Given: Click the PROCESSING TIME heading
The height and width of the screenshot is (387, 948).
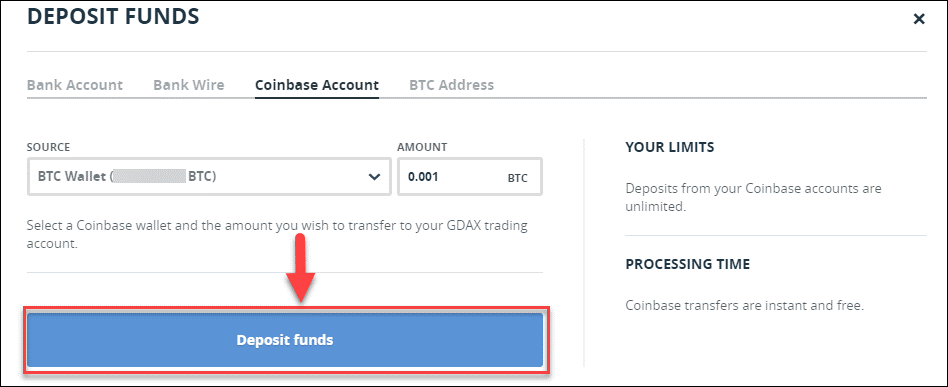Looking at the screenshot, I should tap(688, 264).
